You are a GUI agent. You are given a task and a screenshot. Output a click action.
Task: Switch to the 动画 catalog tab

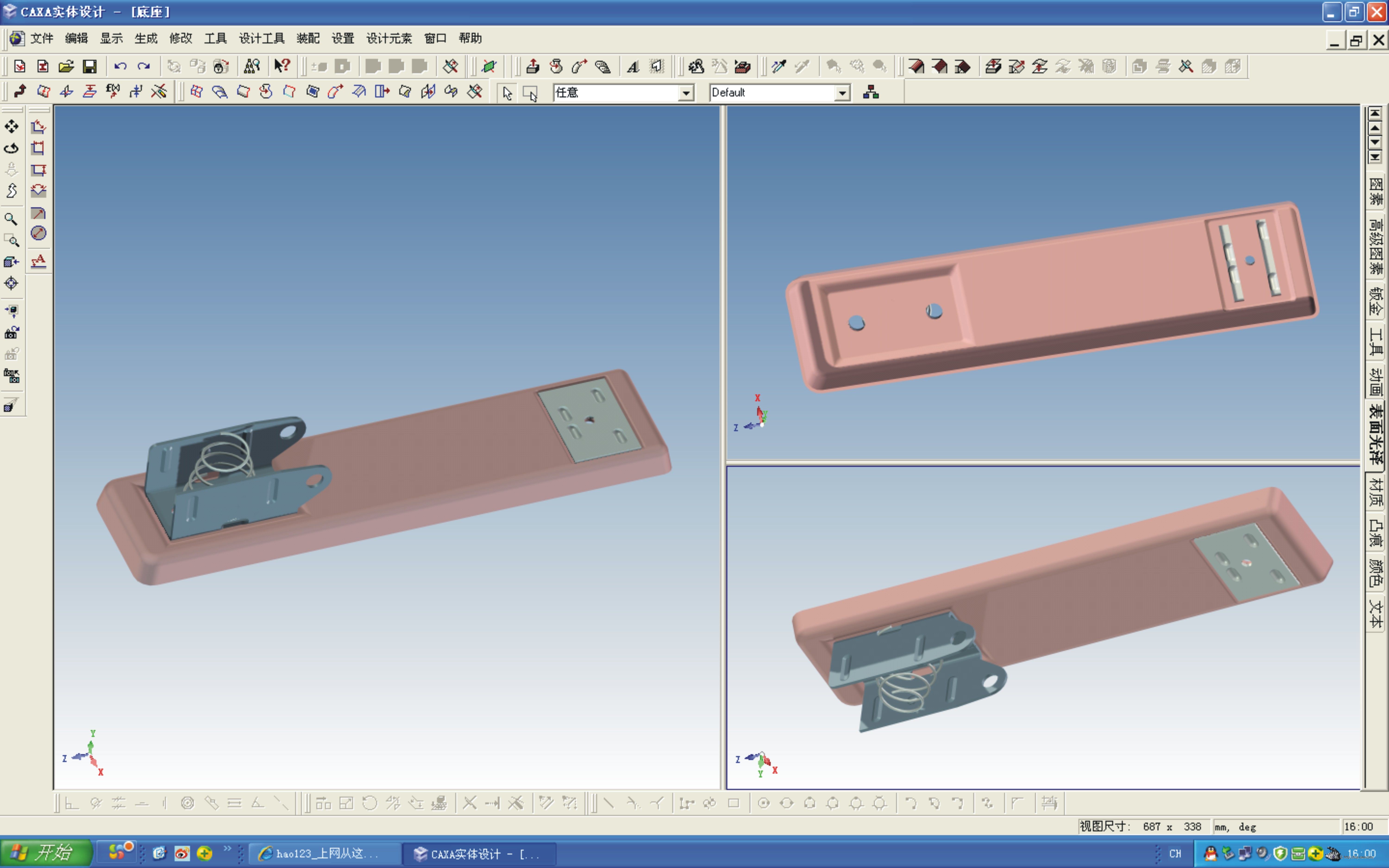1376,382
